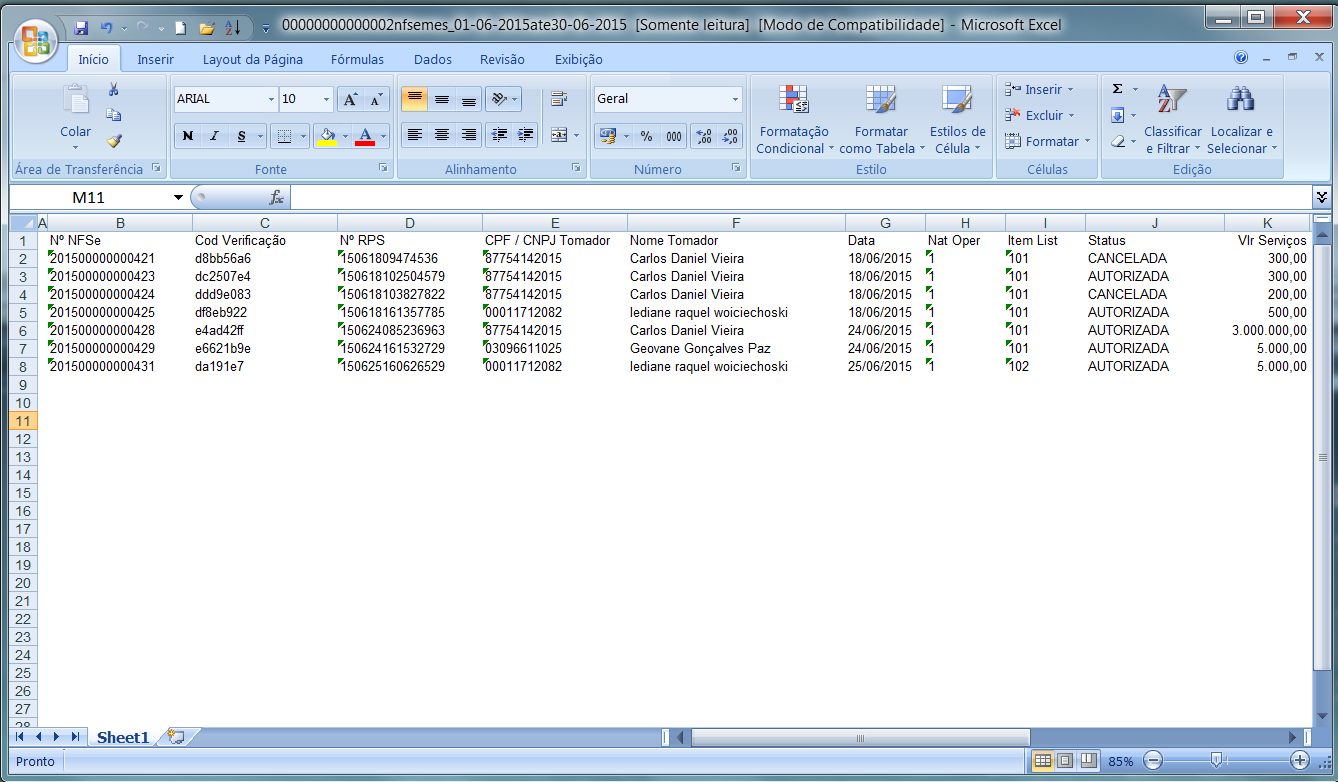Open the Exibição tab
The width and height of the screenshot is (1338, 782).
coord(579,60)
